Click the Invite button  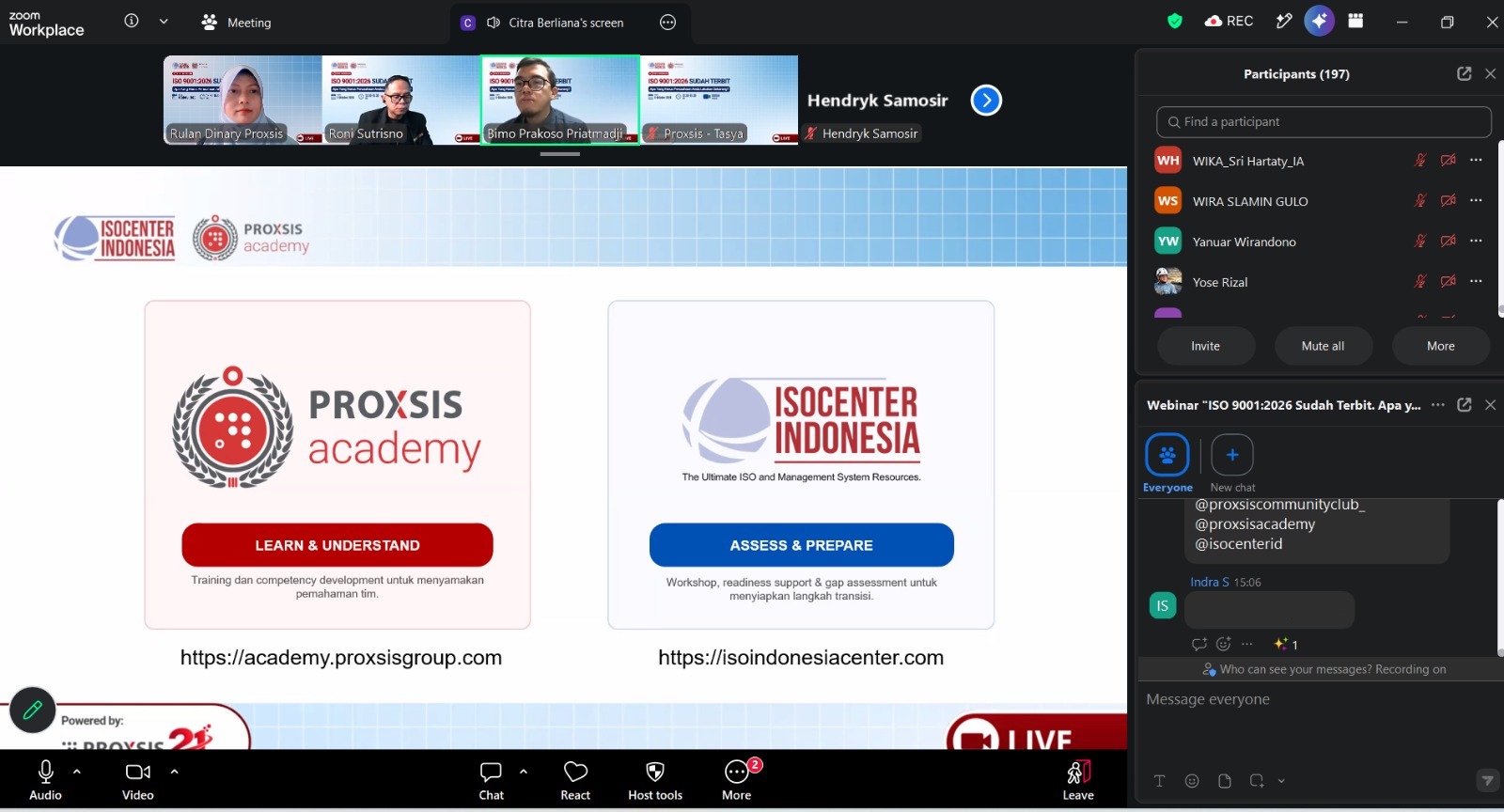(x=1206, y=346)
